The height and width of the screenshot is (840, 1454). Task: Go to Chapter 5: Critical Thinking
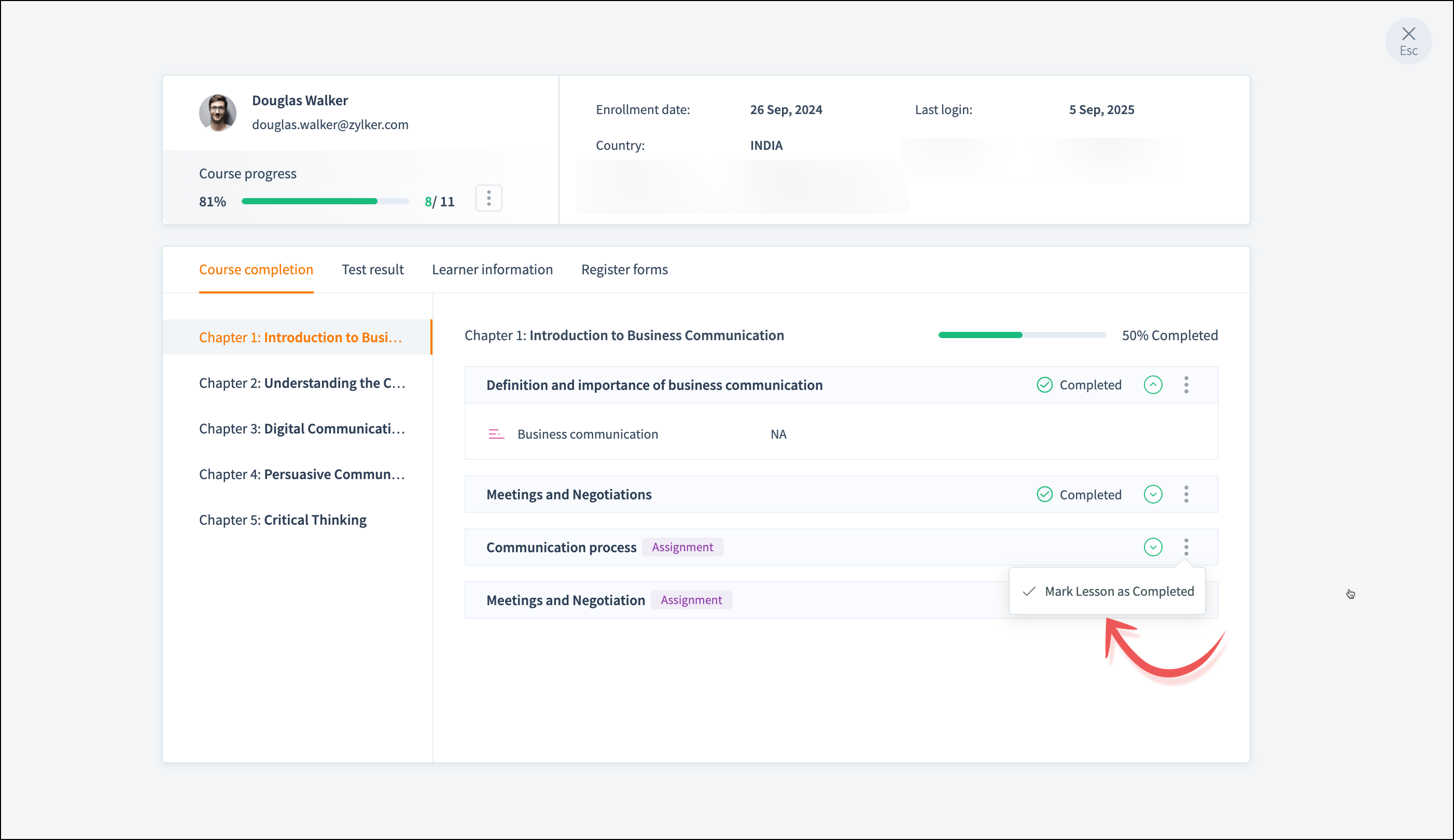coord(283,520)
